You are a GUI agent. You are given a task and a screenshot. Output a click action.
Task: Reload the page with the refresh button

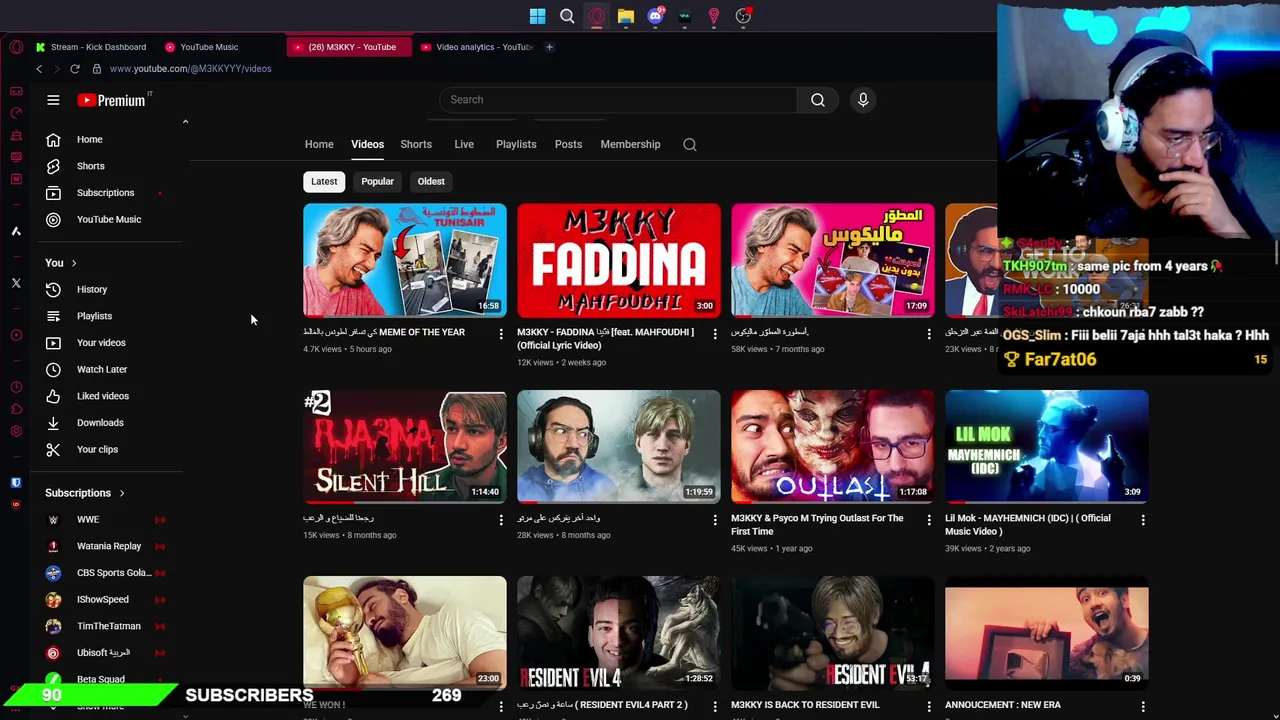(x=75, y=69)
